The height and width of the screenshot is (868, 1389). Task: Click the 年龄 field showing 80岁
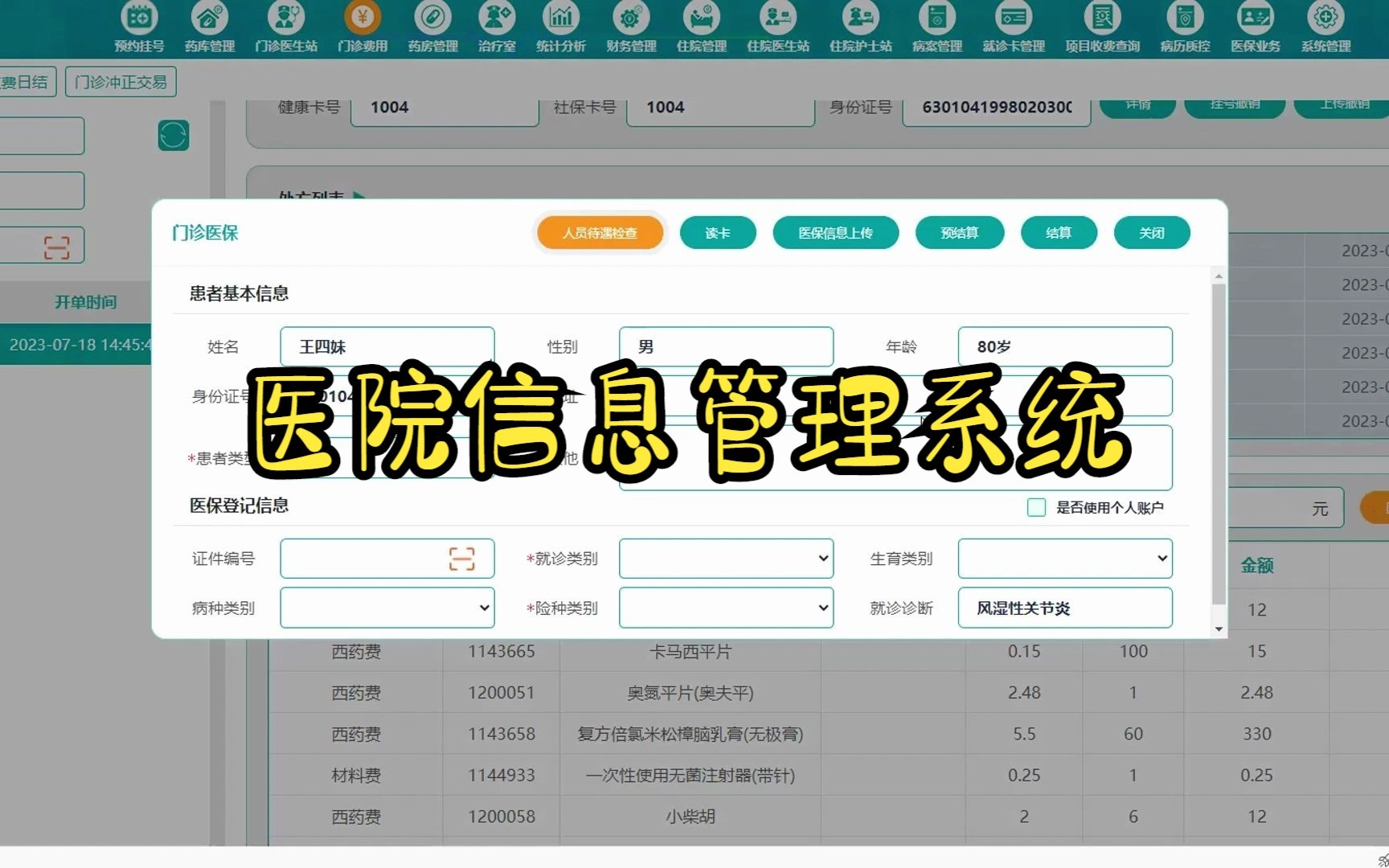pyautogui.click(x=1065, y=346)
